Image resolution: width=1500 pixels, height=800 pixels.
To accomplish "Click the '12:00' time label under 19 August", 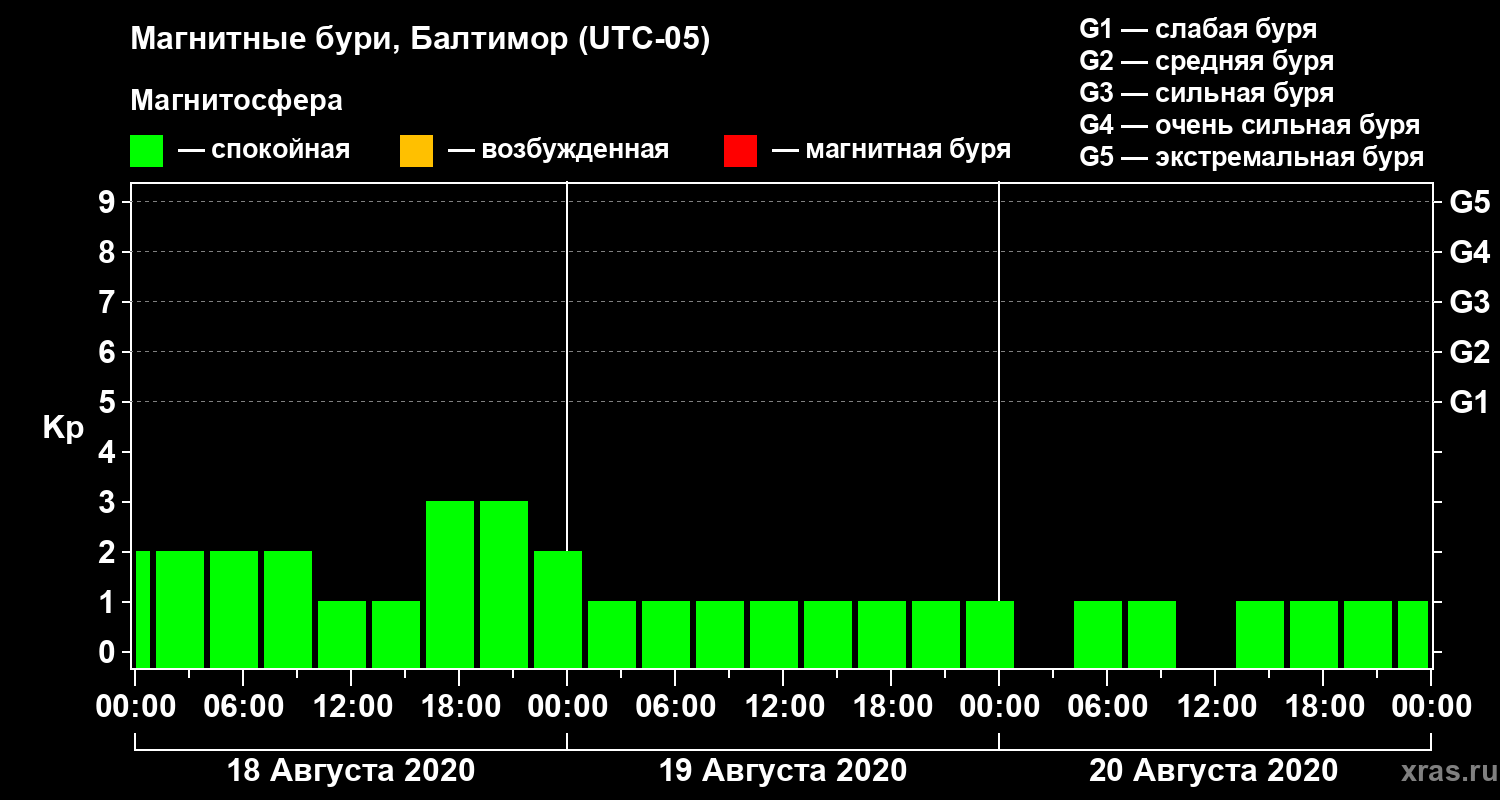I will 783,706.
